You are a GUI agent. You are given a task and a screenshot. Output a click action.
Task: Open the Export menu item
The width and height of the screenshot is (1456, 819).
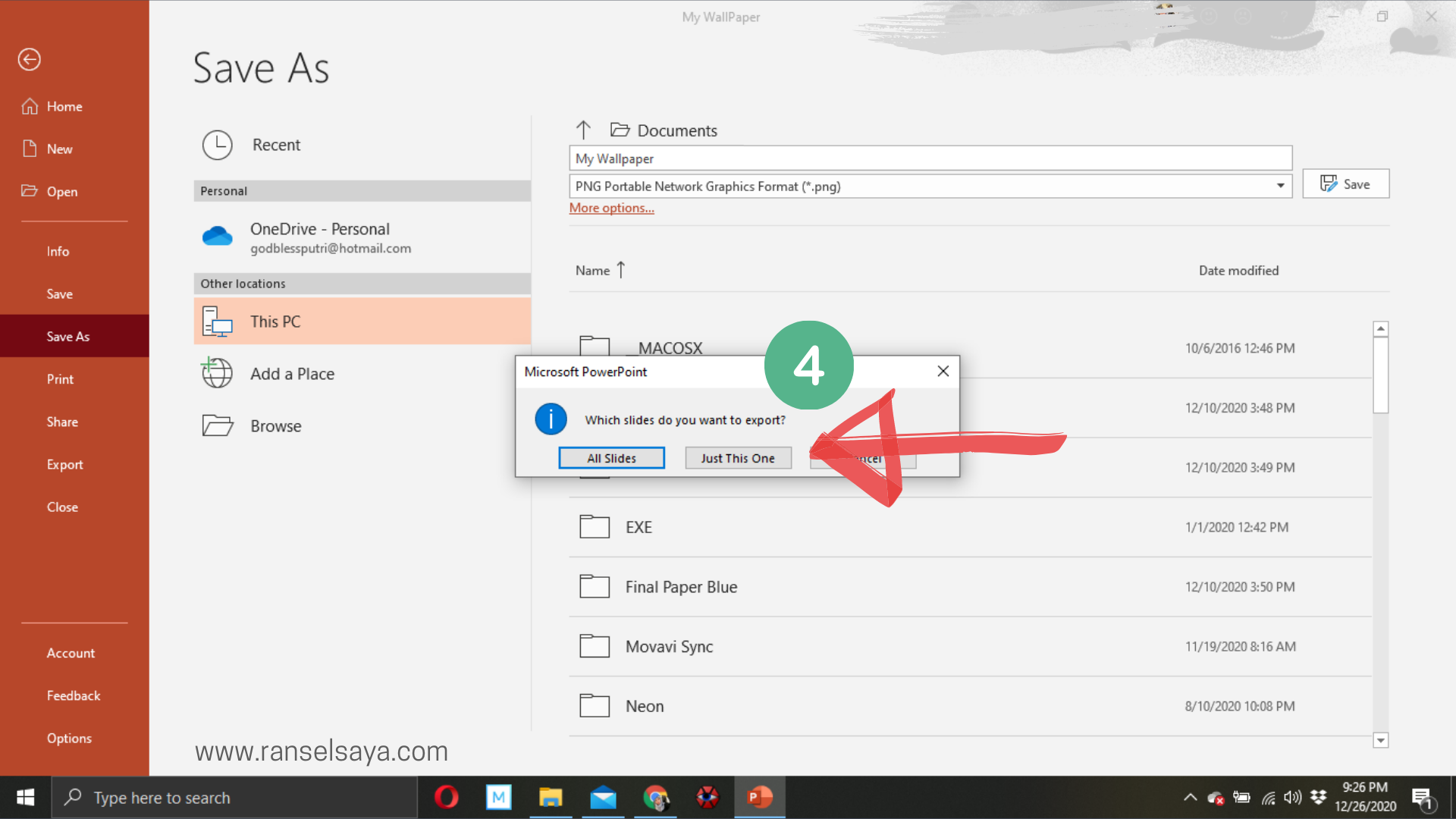click(x=64, y=464)
